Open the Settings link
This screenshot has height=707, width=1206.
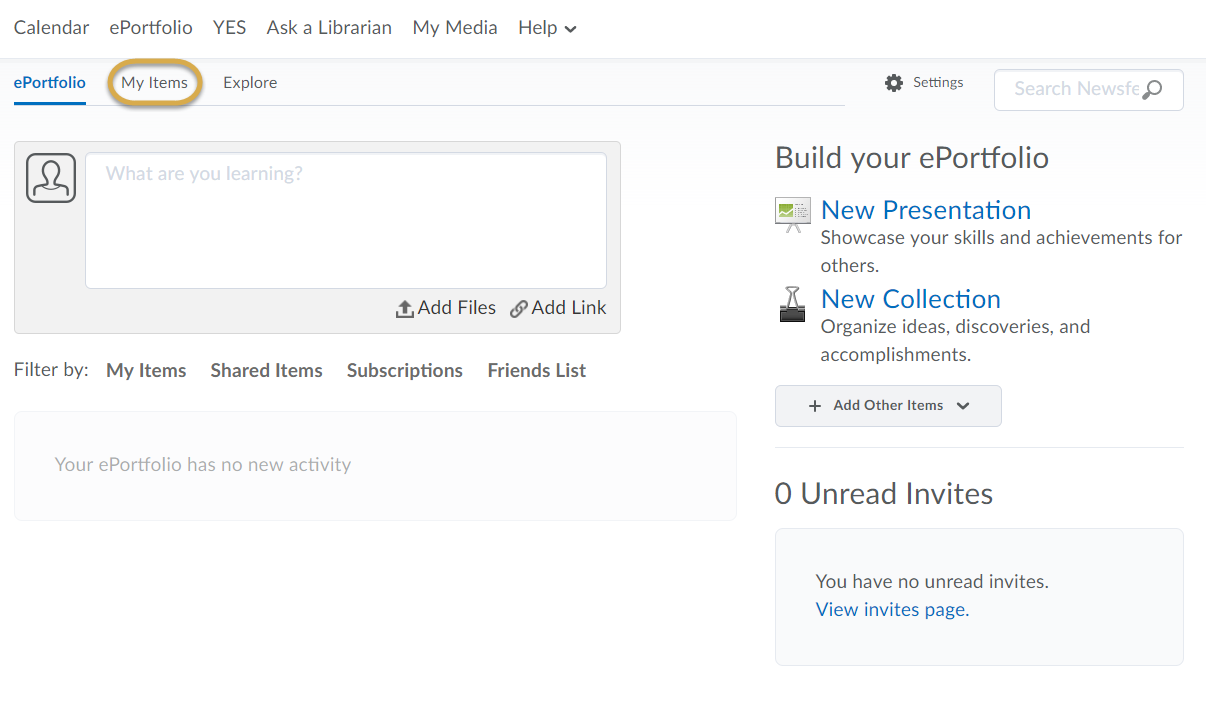[x=938, y=82]
